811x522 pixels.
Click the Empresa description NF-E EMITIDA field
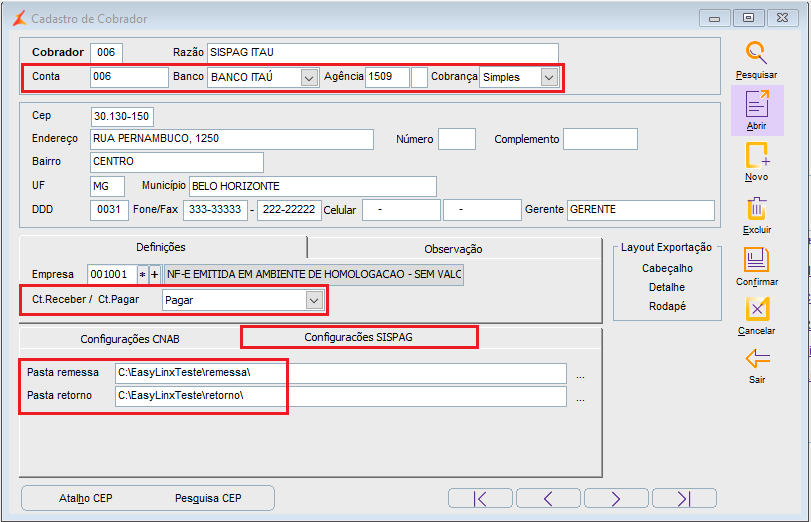[314, 275]
